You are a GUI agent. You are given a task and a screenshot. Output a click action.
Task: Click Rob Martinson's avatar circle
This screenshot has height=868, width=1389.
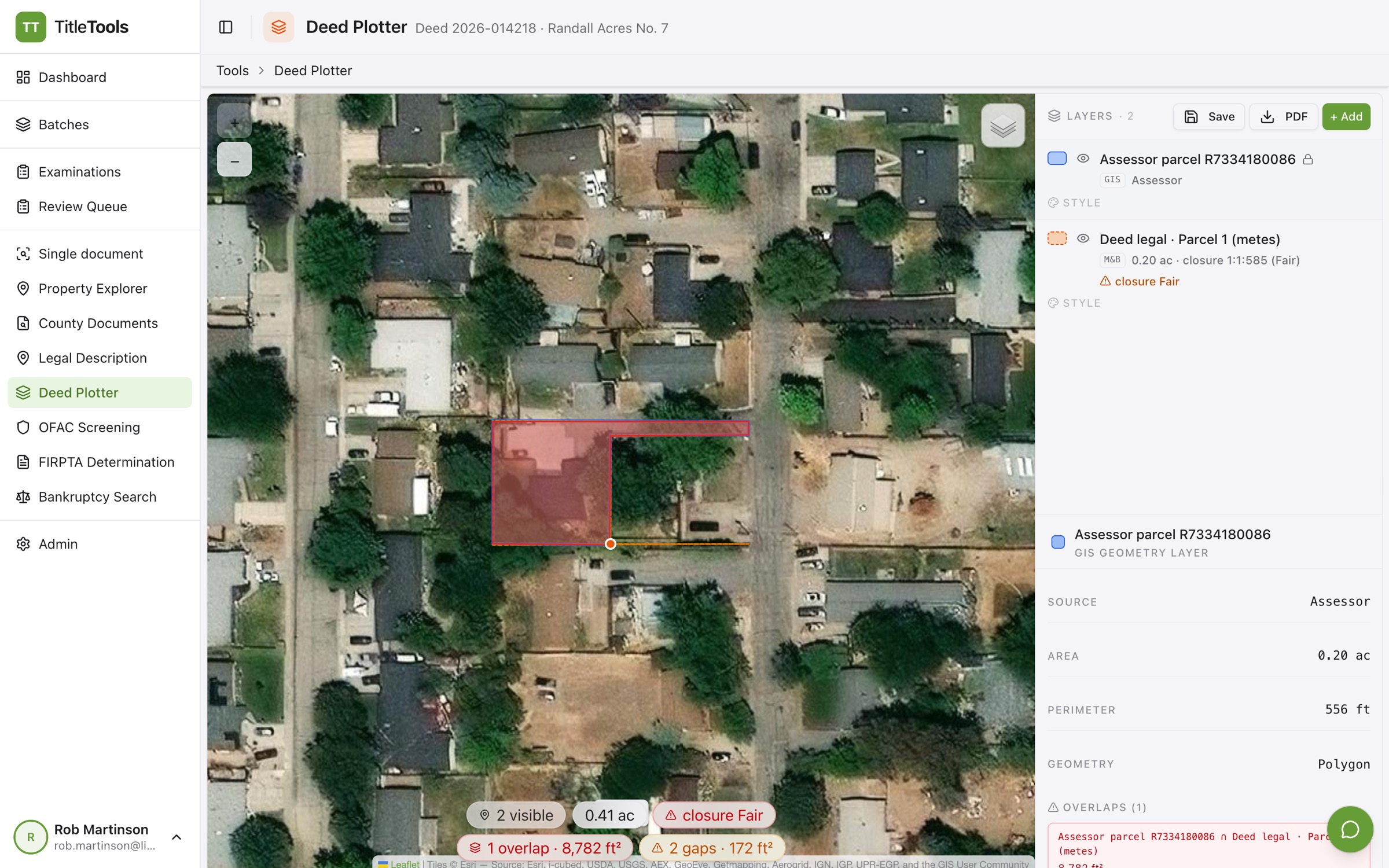31,837
